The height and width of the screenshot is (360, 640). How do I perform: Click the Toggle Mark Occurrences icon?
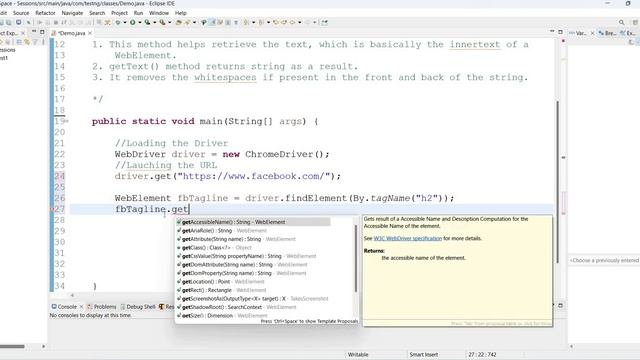[x=212, y=22]
